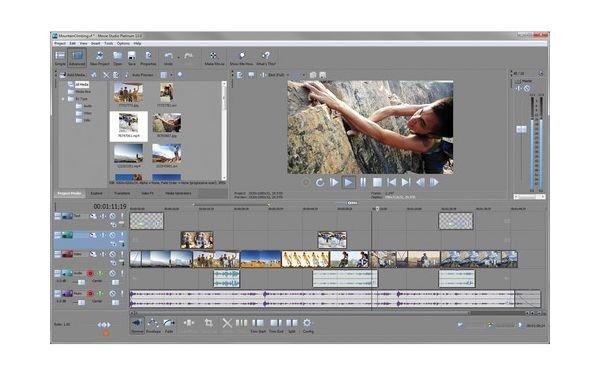The width and height of the screenshot is (600, 377).
Task: Select Media Bins in the tree
Action: tap(83, 91)
